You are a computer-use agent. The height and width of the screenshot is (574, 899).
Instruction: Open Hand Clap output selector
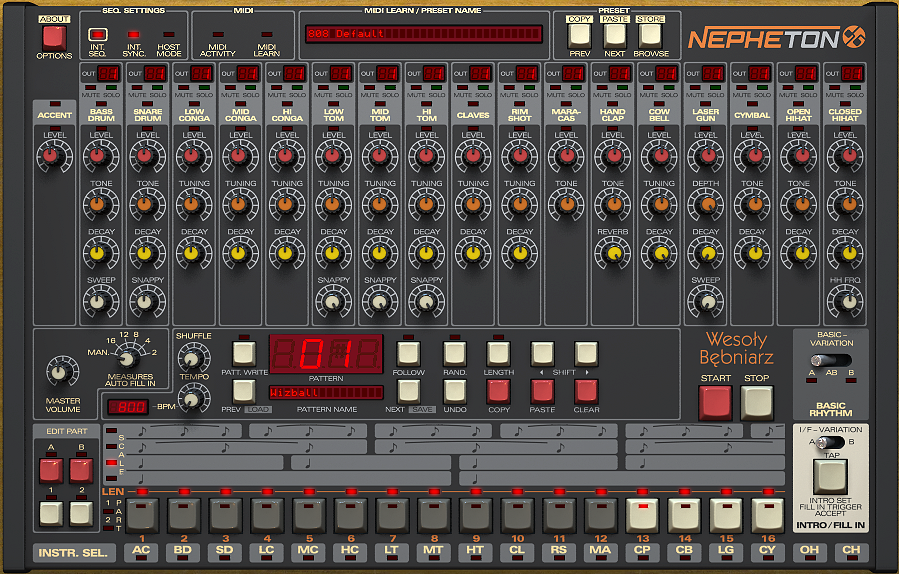tap(619, 73)
